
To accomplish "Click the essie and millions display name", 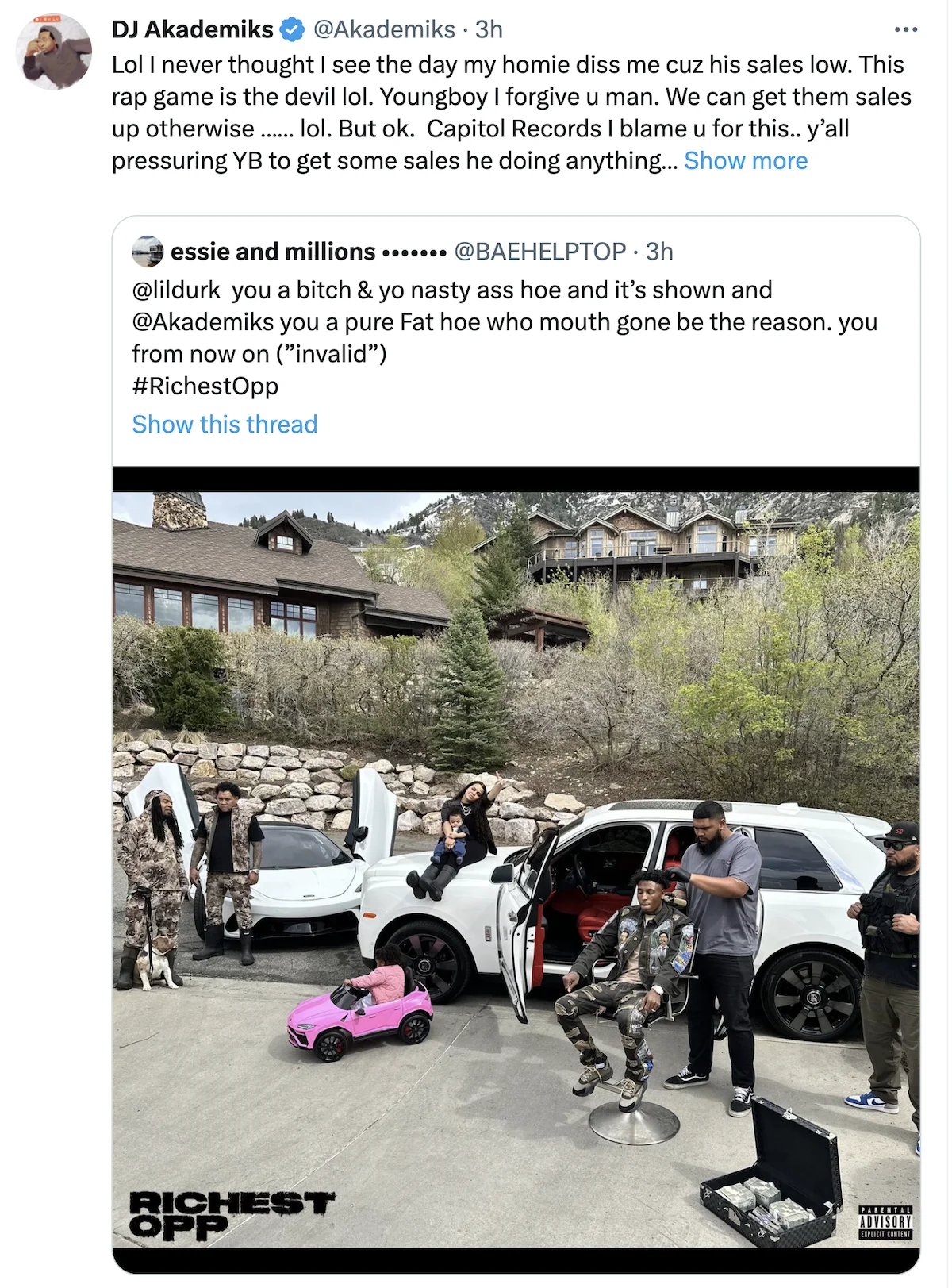I will click(x=273, y=252).
